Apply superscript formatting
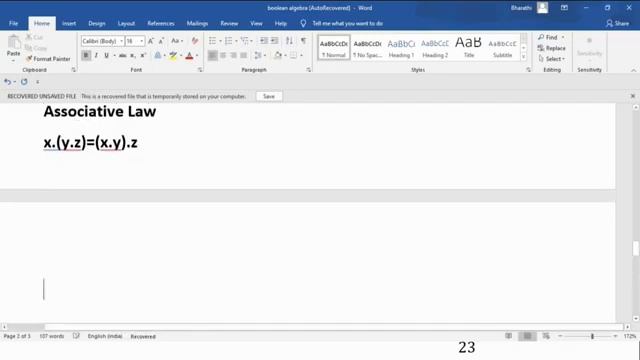 [143, 56]
